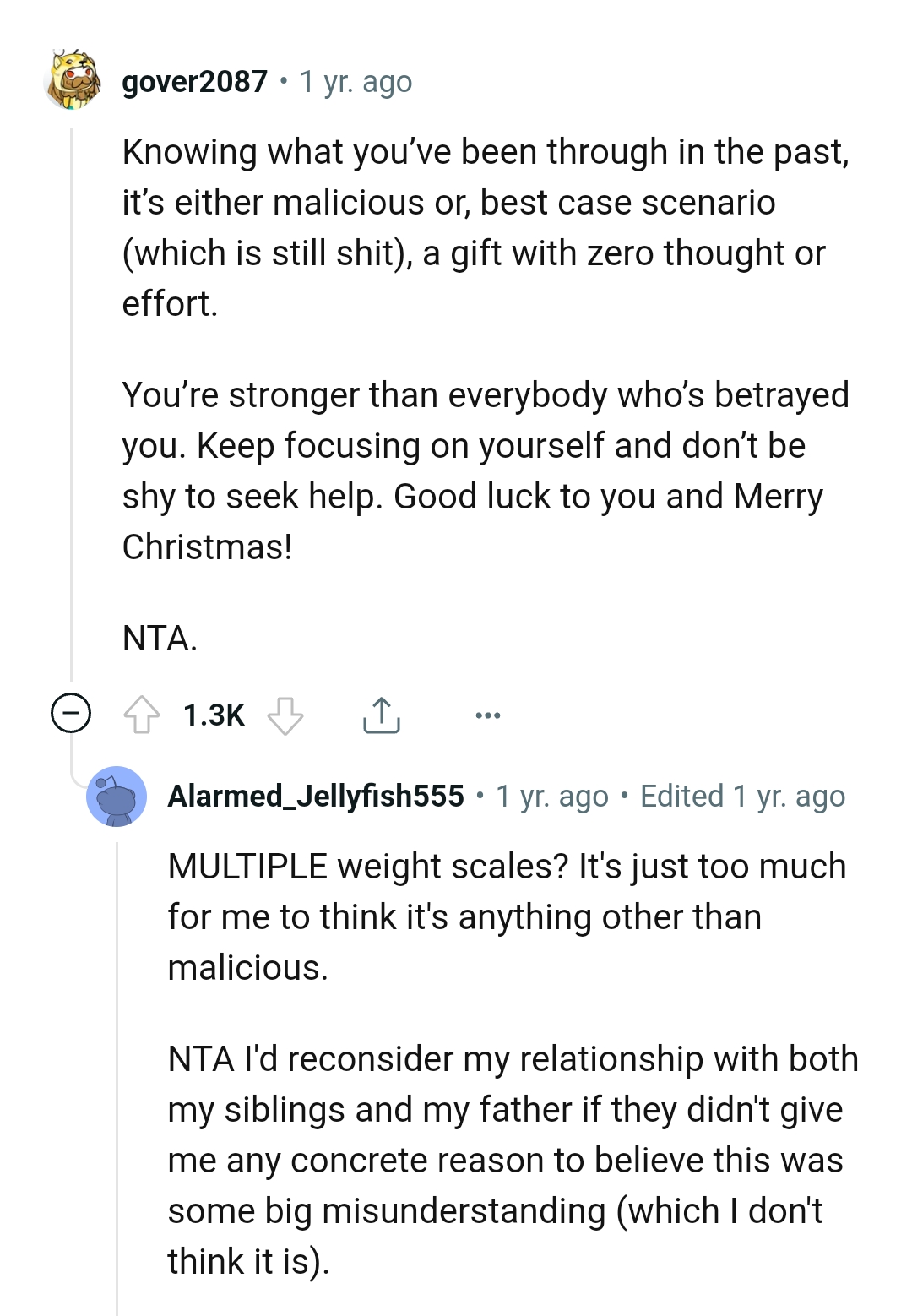Viewport: 912px width, 1316px height.
Task: Click gover2087's "1 yr. ago" timestamp
Action: (356, 82)
